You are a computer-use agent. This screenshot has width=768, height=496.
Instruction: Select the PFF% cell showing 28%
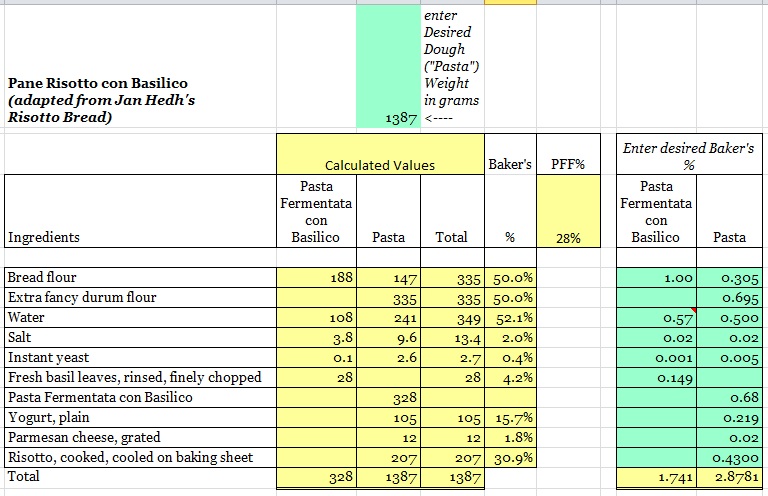568,238
